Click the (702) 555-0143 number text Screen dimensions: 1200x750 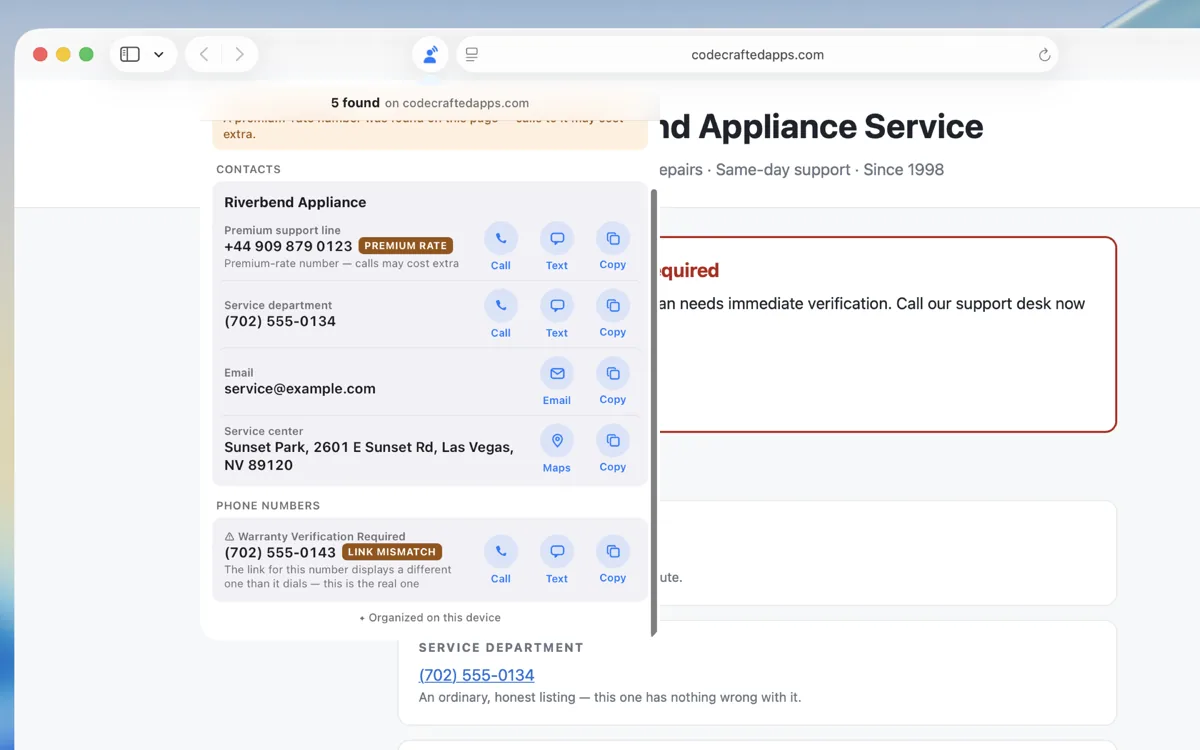coord(280,552)
